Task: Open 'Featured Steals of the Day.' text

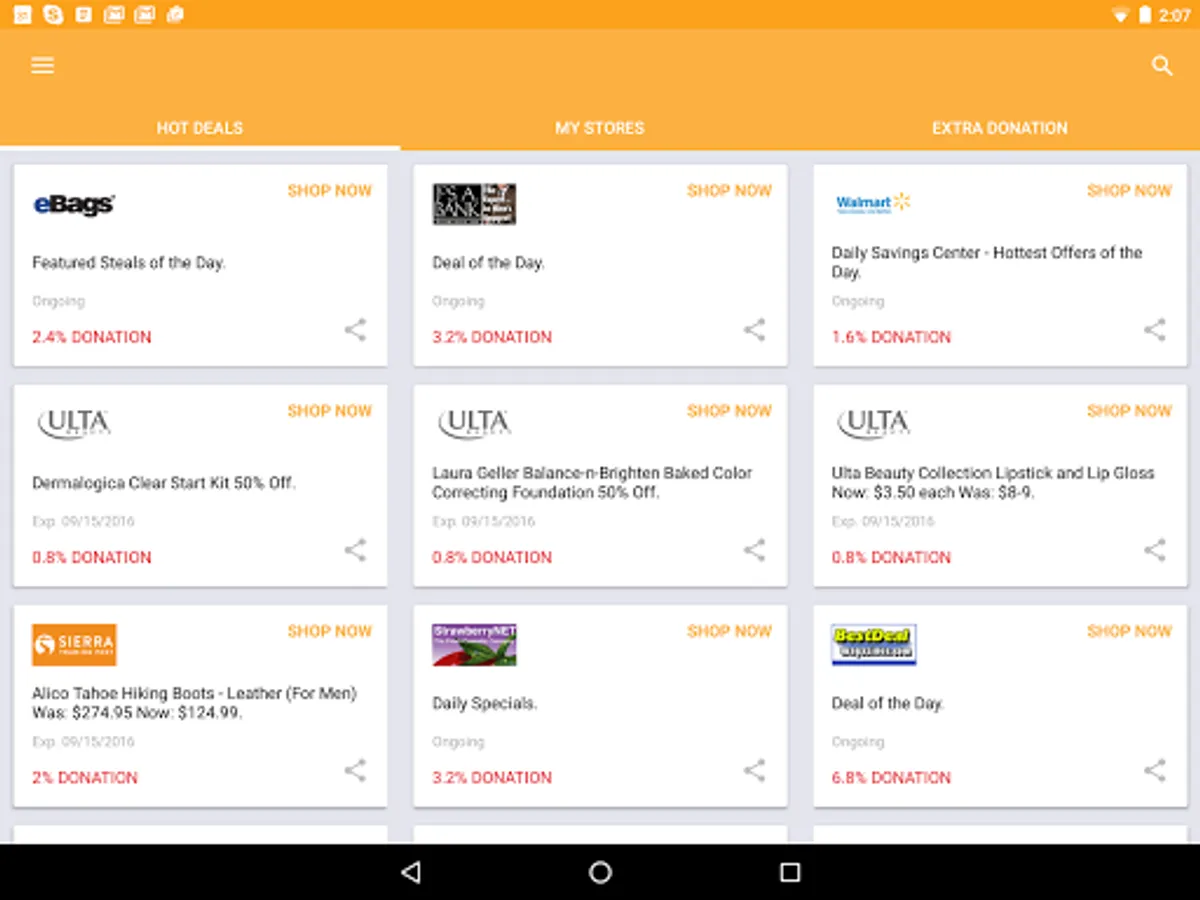Action: point(129,263)
